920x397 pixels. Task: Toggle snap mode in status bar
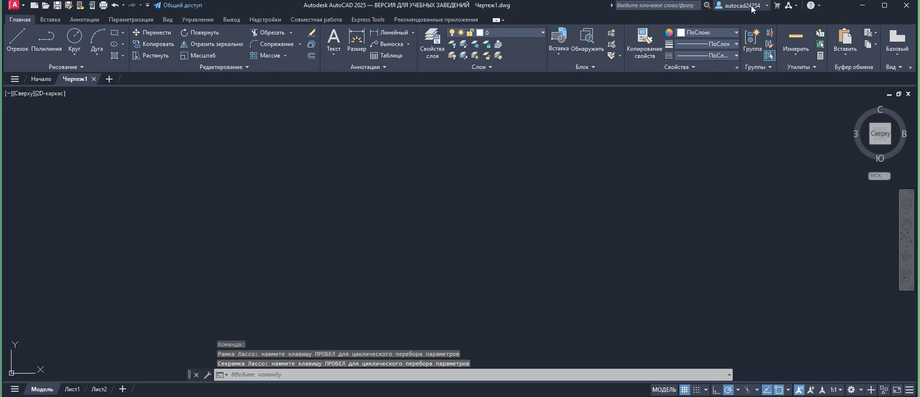click(696, 390)
